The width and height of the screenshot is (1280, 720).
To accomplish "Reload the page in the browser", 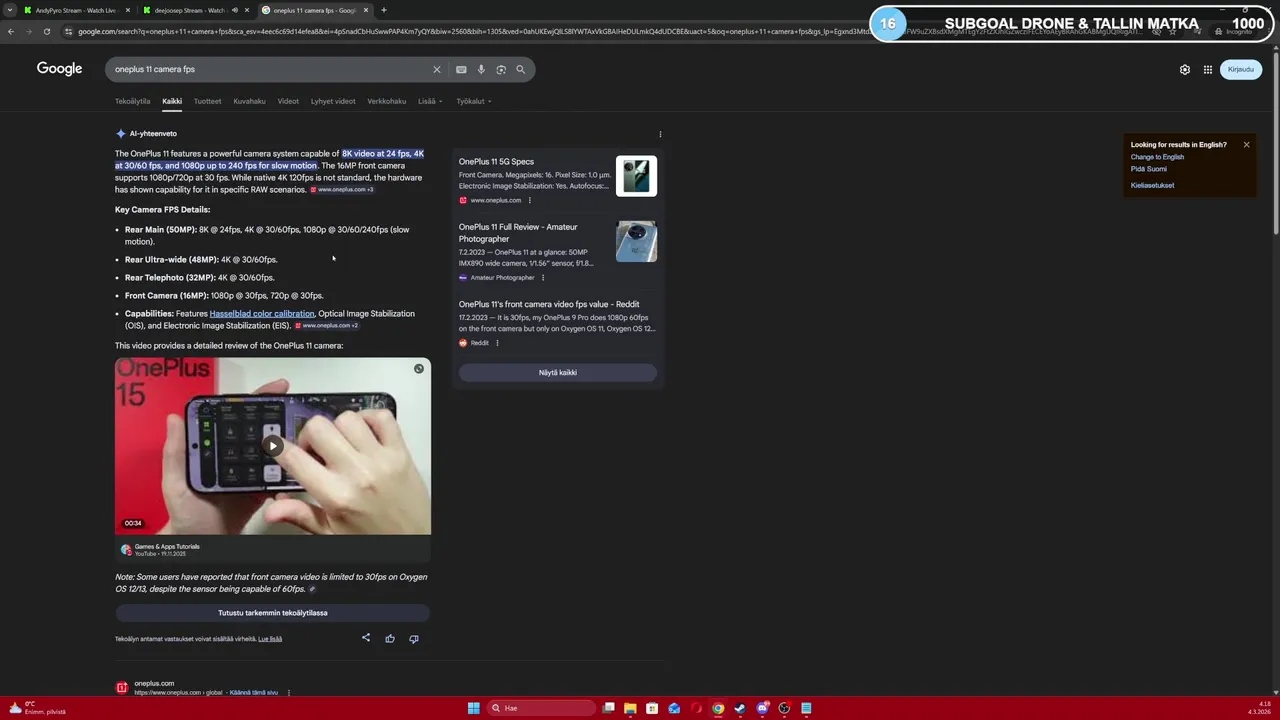I will click(x=46, y=31).
